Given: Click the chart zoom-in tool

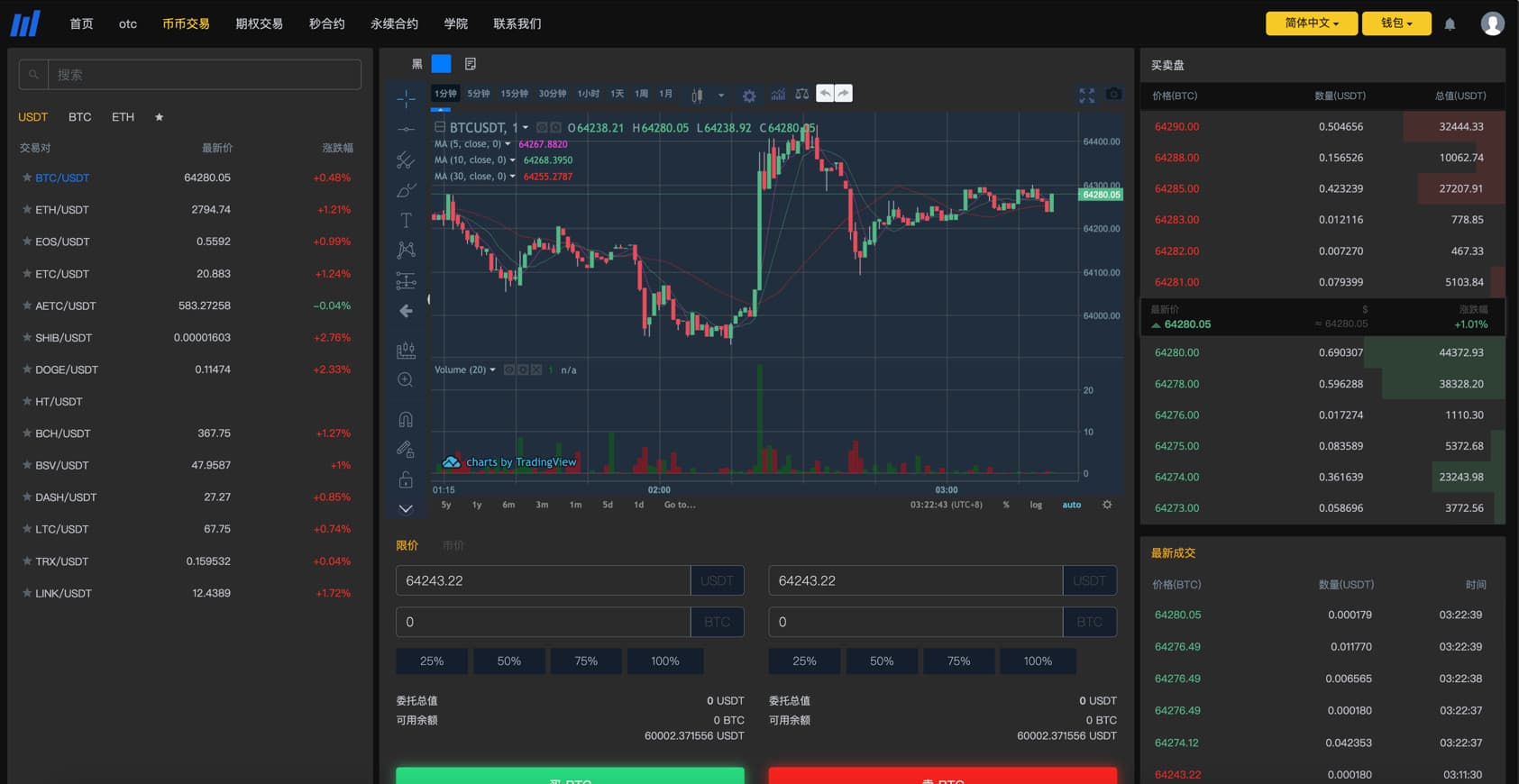Looking at the screenshot, I should (x=406, y=380).
